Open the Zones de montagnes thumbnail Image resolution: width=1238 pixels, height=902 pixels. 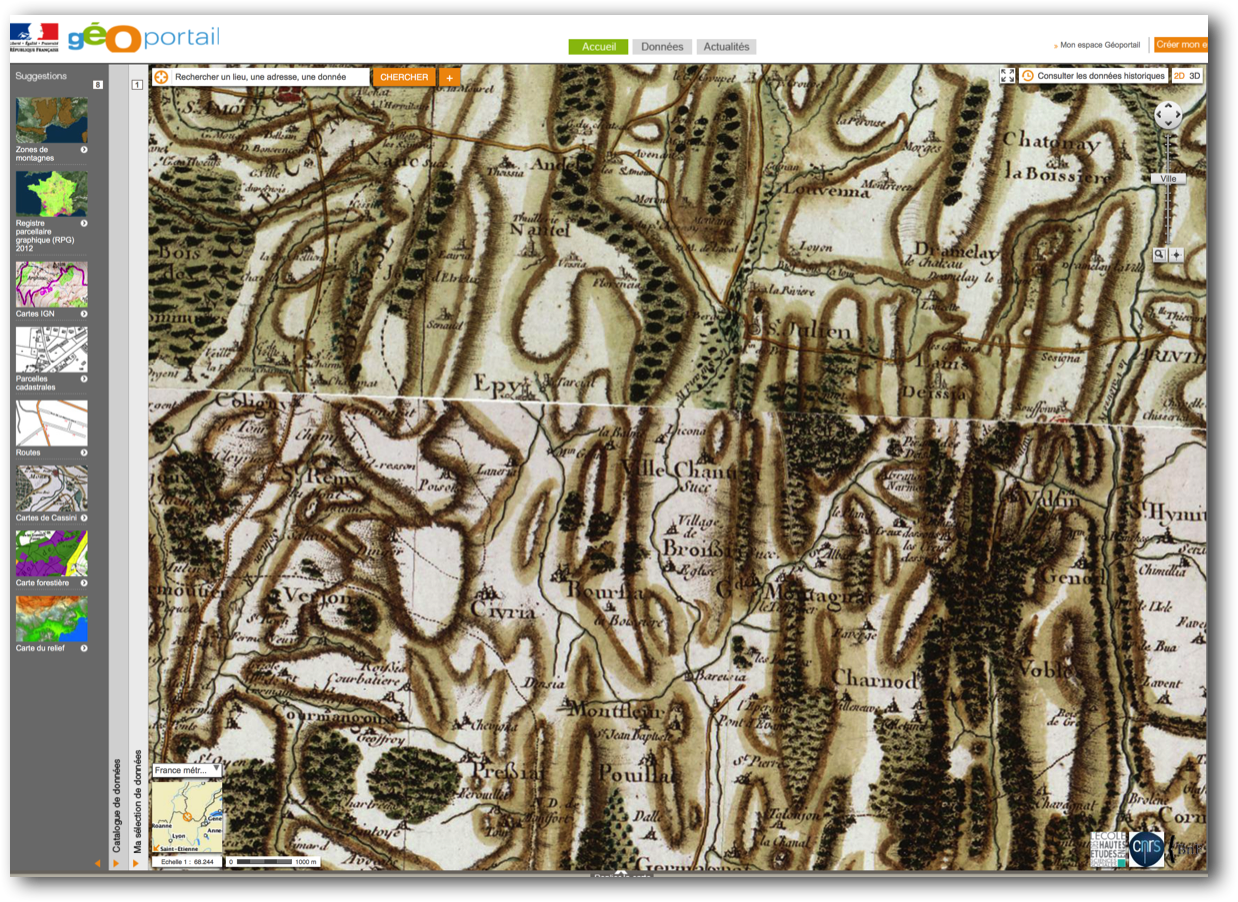tap(51, 120)
